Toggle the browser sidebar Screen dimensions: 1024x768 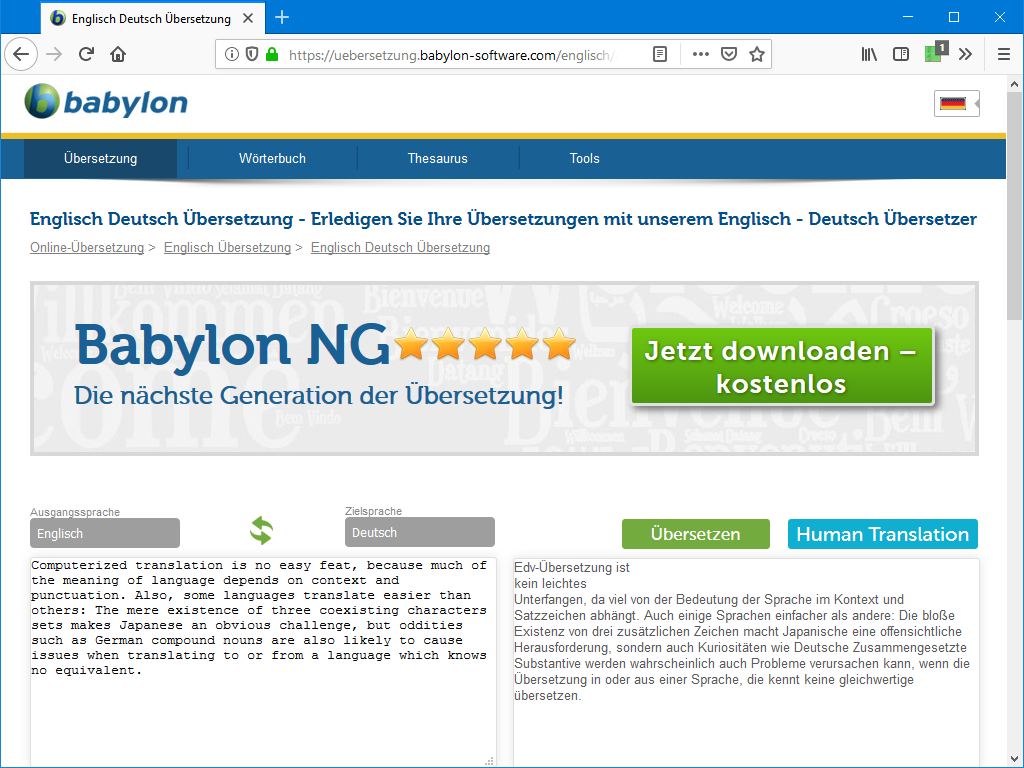[901, 54]
